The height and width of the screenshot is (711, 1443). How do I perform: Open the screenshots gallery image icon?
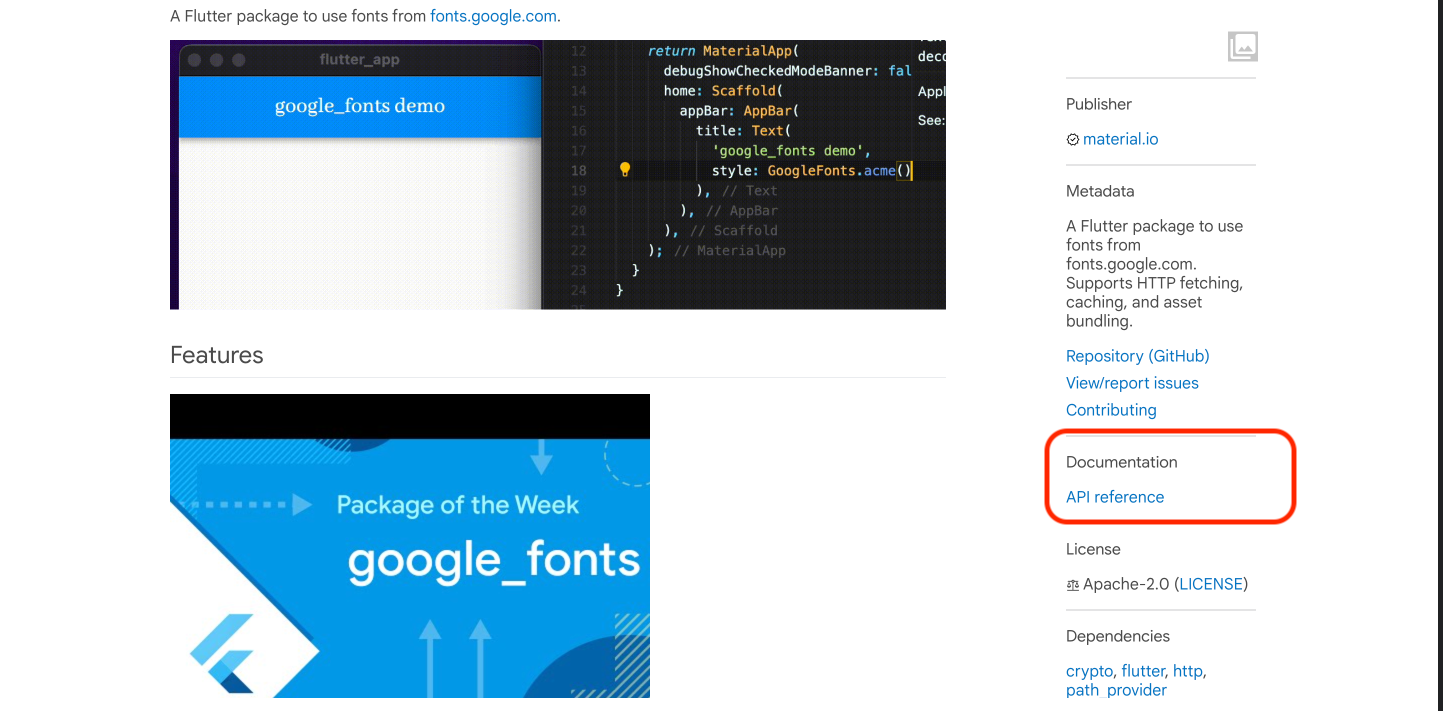point(1242,46)
